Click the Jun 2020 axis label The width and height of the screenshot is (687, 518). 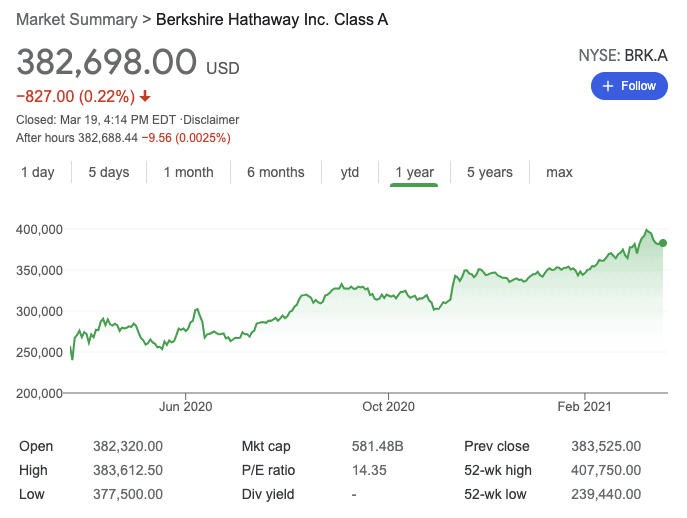tap(185, 407)
